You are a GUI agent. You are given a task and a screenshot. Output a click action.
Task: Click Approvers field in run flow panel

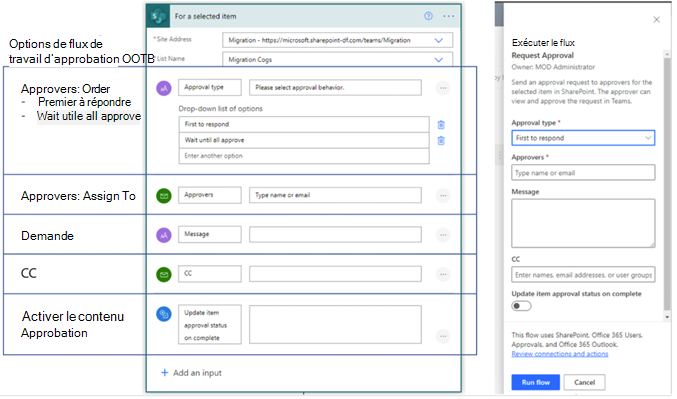coord(583,173)
